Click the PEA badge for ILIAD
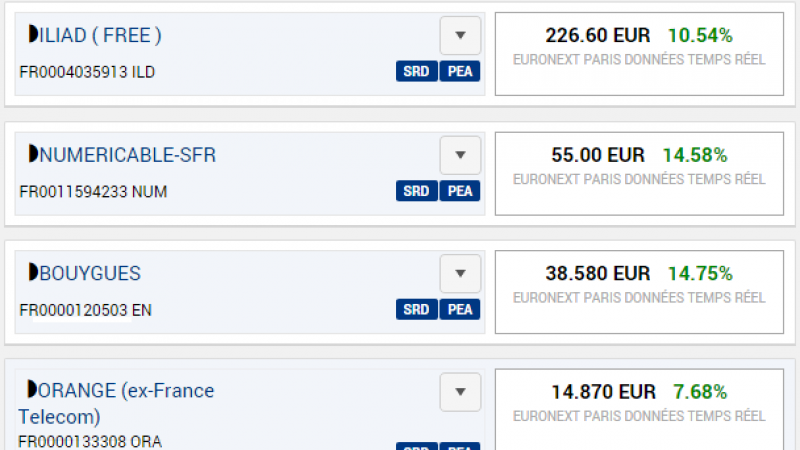The image size is (800, 450). tap(460, 71)
